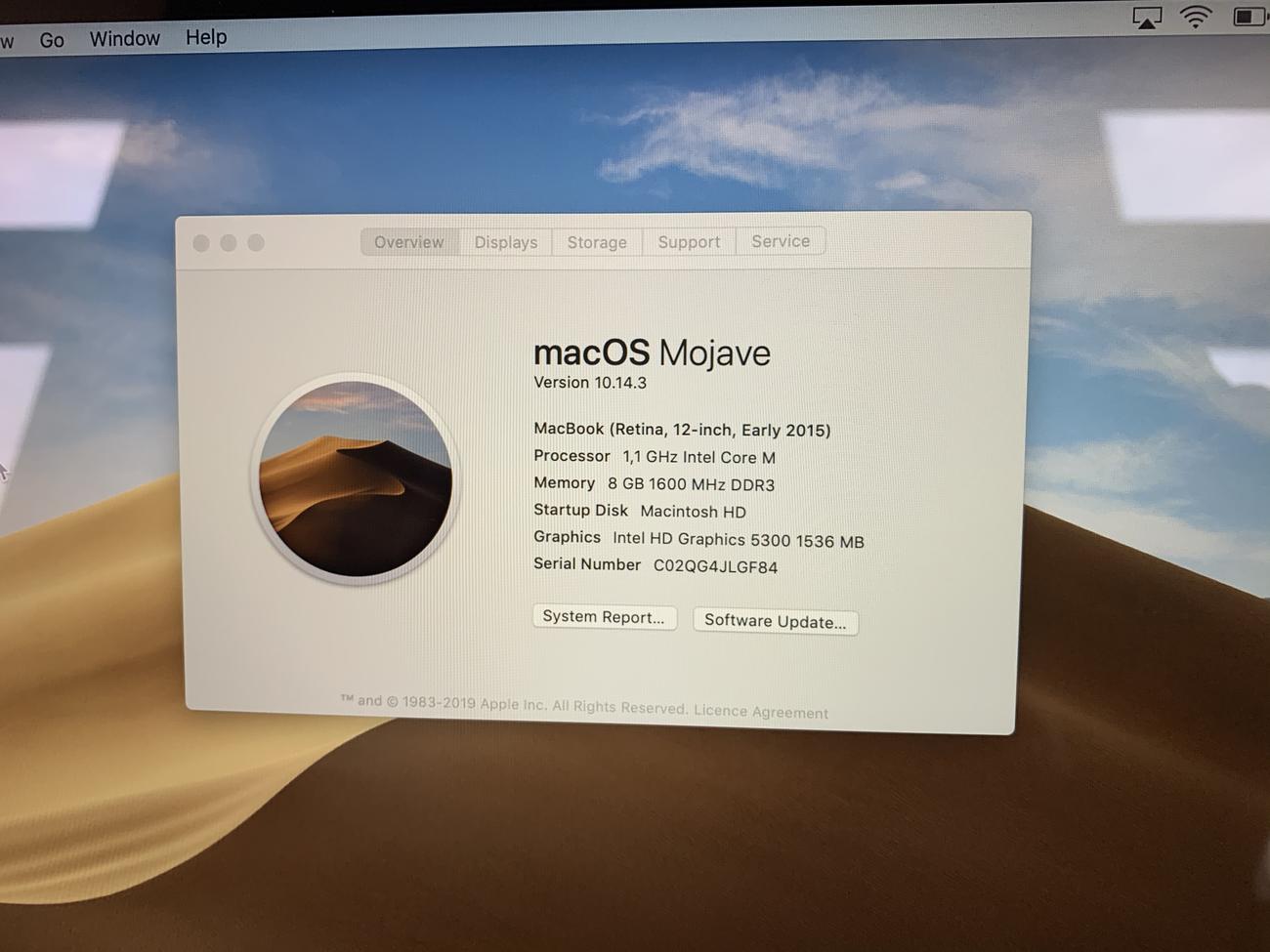Viewport: 1270px width, 952px height.
Task: Click the Software Update button
Action: 776,622
